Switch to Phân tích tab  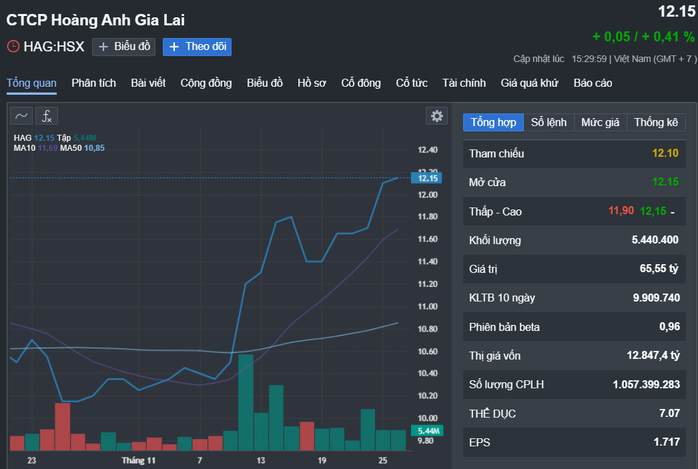point(93,83)
